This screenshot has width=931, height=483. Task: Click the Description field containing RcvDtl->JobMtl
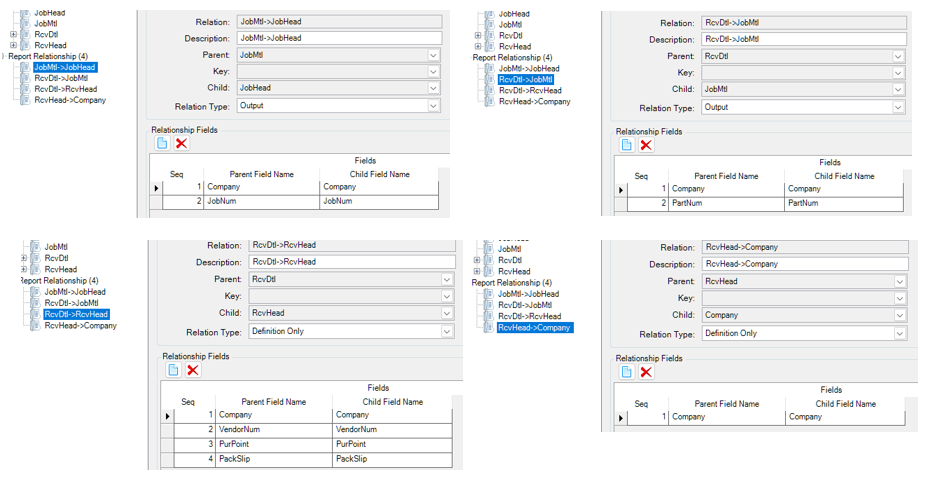click(x=804, y=39)
